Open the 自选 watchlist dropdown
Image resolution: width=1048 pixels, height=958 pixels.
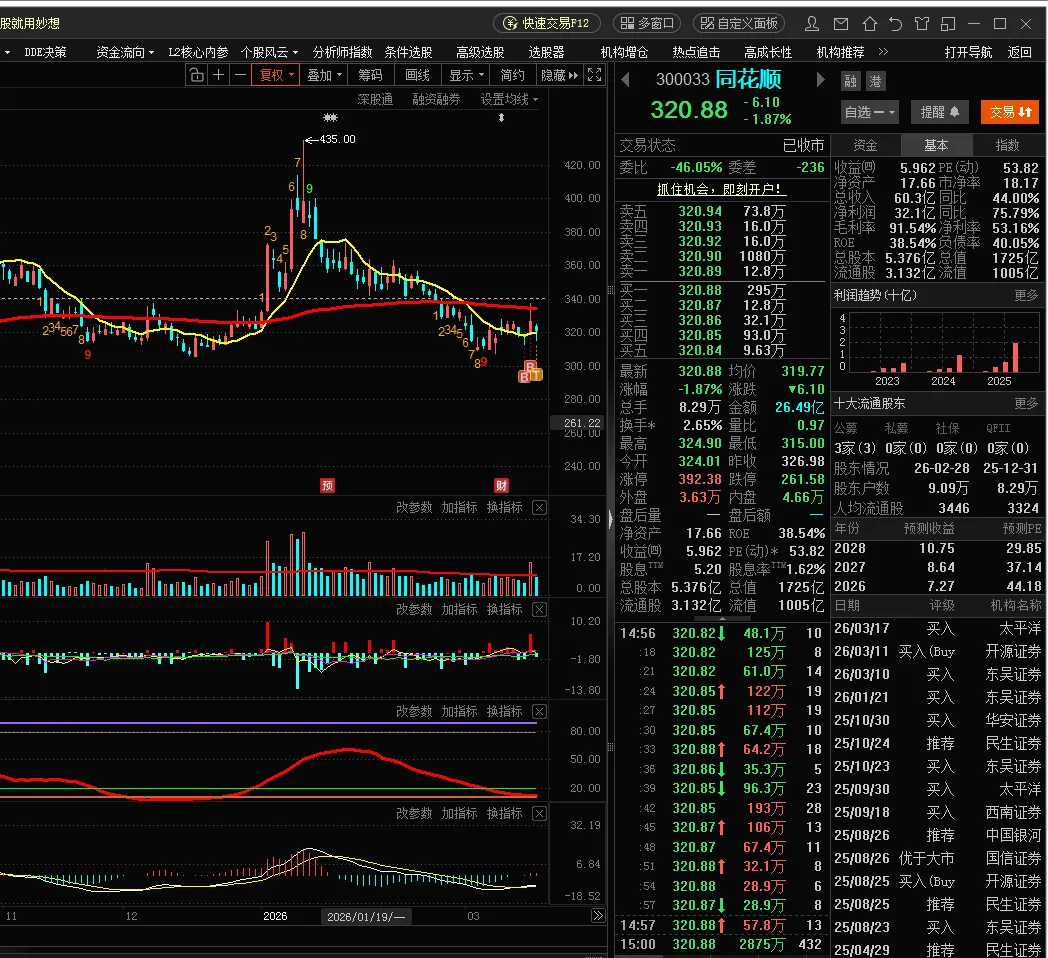click(869, 112)
